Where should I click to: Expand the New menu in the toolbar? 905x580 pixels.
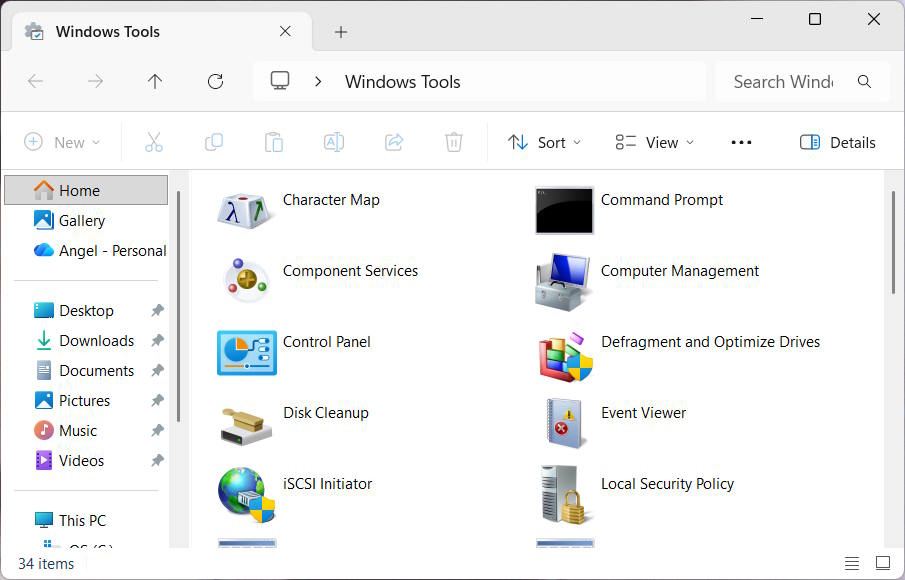point(63,142)
